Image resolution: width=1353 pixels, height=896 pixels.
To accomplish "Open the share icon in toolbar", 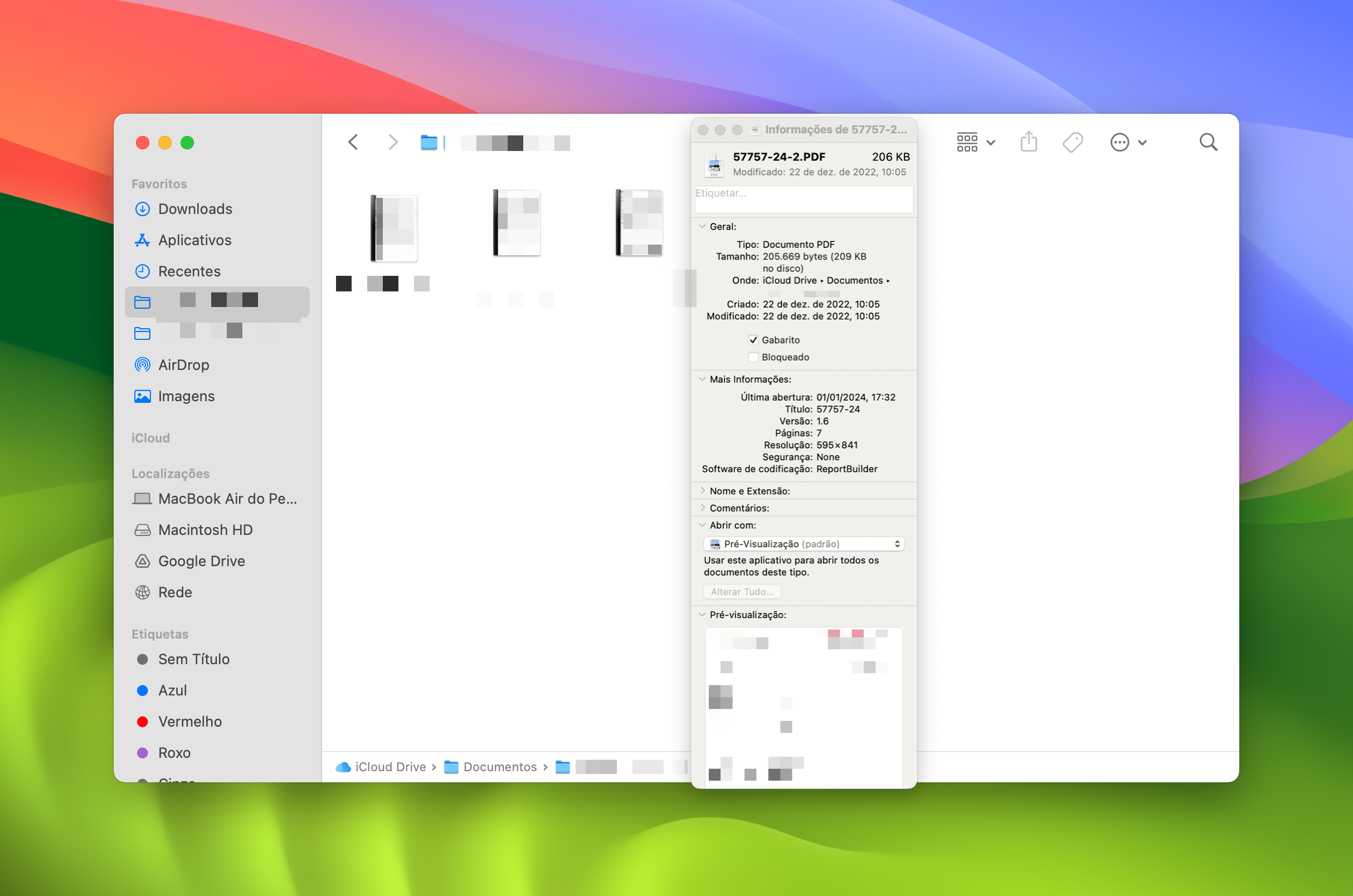I will click(1029, 142).
